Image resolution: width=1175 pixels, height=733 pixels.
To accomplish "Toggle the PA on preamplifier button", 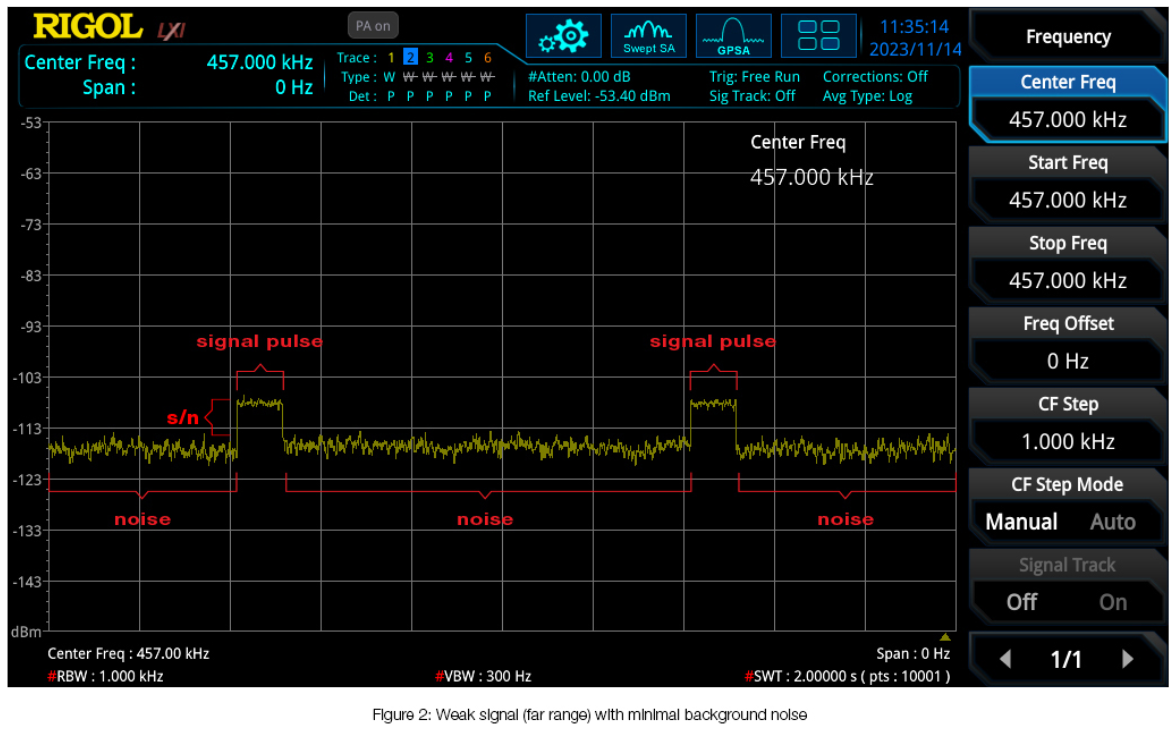I will 372,27.
